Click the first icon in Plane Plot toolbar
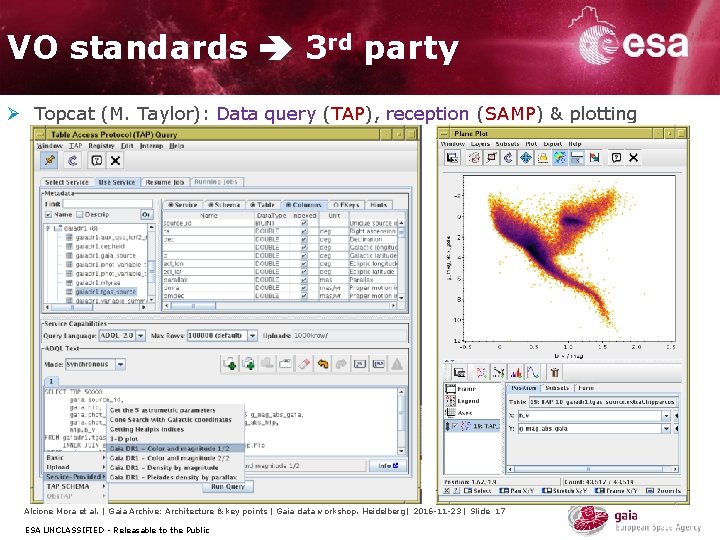This screenshot has width=720, height=540. (x=452, y=158)
